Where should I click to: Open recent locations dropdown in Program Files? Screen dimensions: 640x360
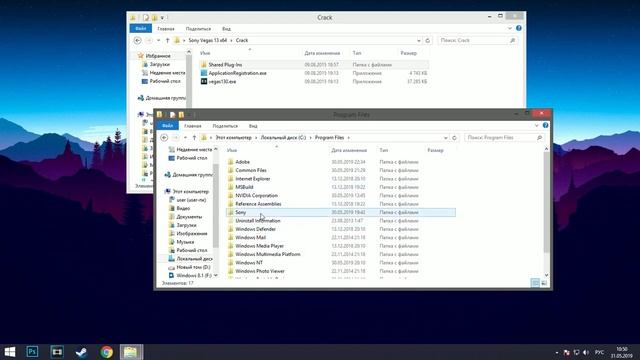(x=185, y=138)
